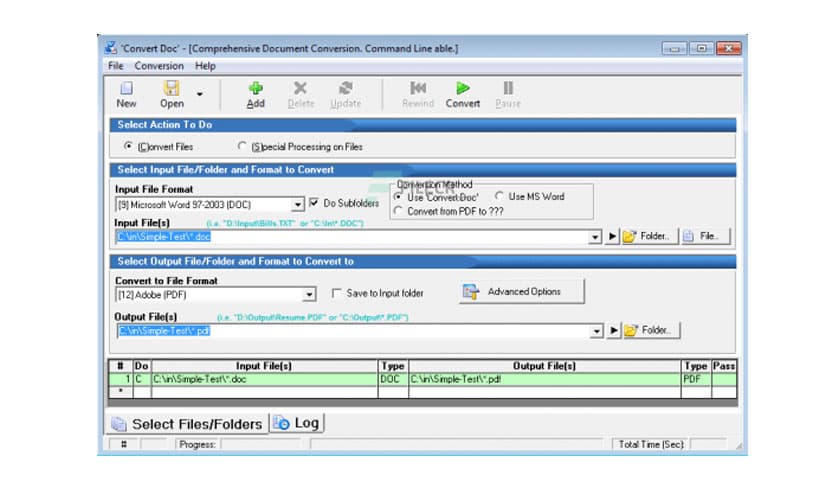The height and width of the screenshot is (484, 836).
Task: Click the DOC type cell in row 1
Action: coord(393,380)
